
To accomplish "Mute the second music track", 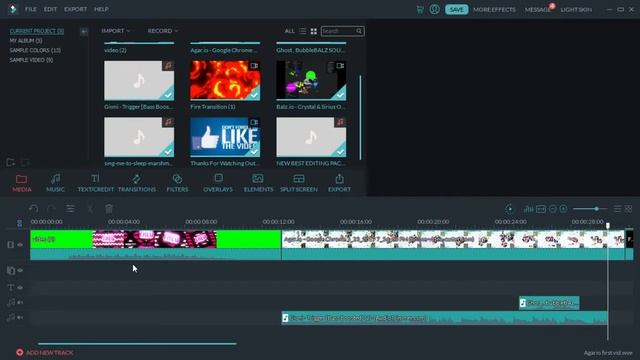I will click(x=20, y=318).
